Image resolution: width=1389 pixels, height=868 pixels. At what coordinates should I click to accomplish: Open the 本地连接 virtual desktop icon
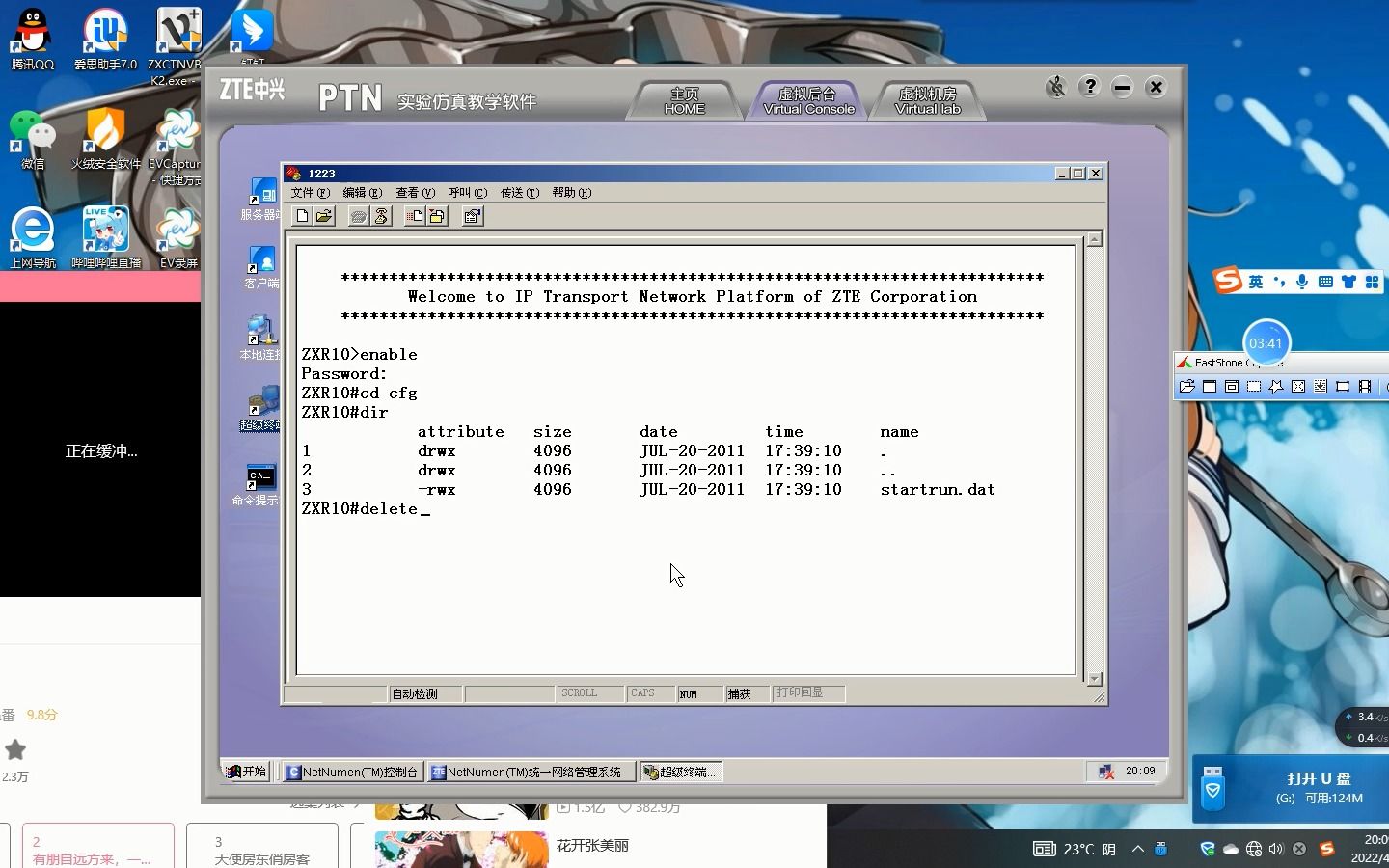(260, 338)
